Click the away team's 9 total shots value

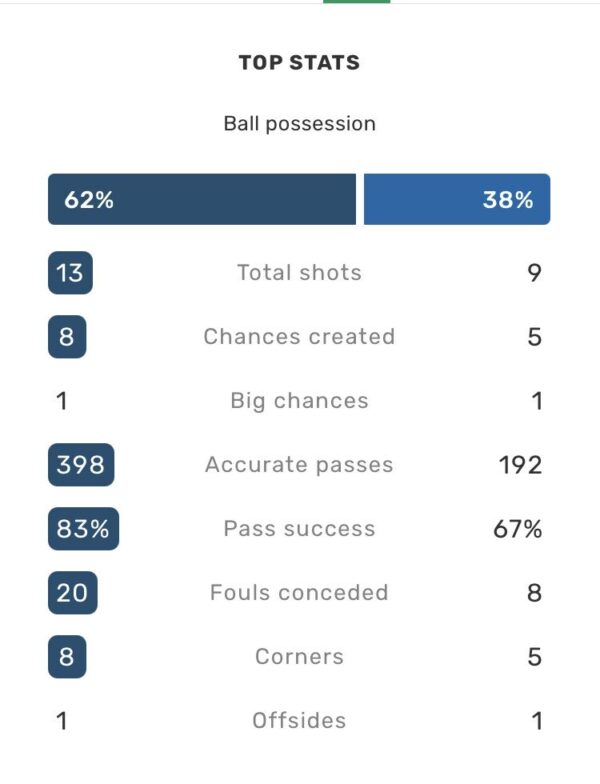point(534,273)
